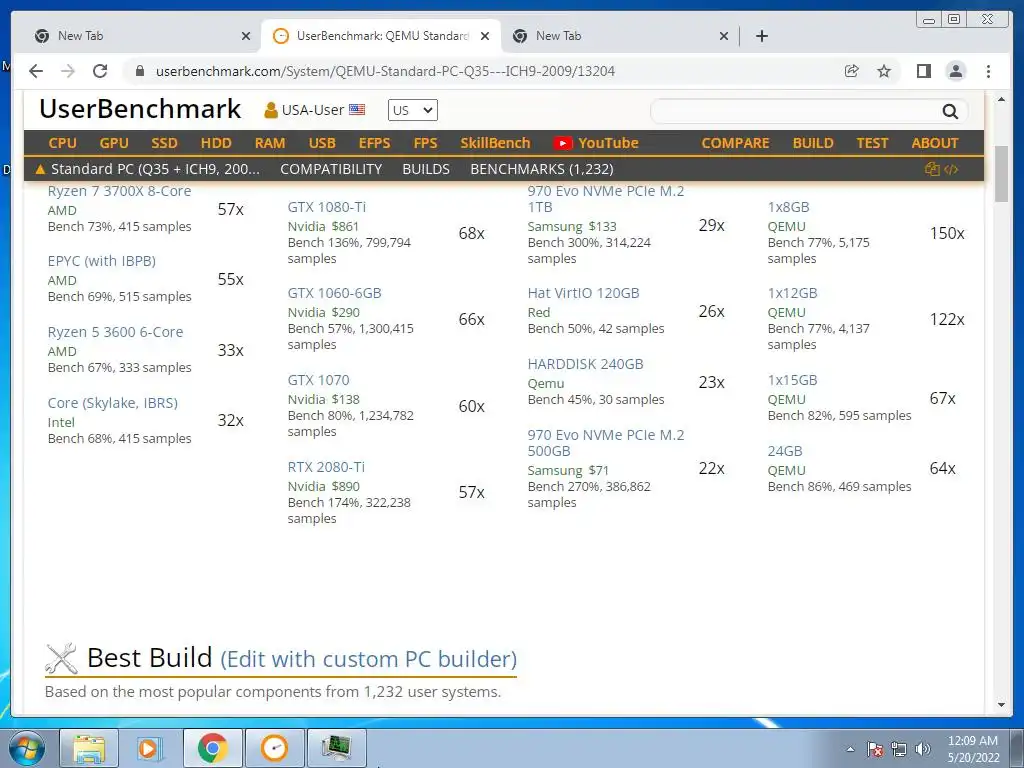This screenshot has height=768, width=1024.
Task: Open the GPU menu
Action: point(114,143)
